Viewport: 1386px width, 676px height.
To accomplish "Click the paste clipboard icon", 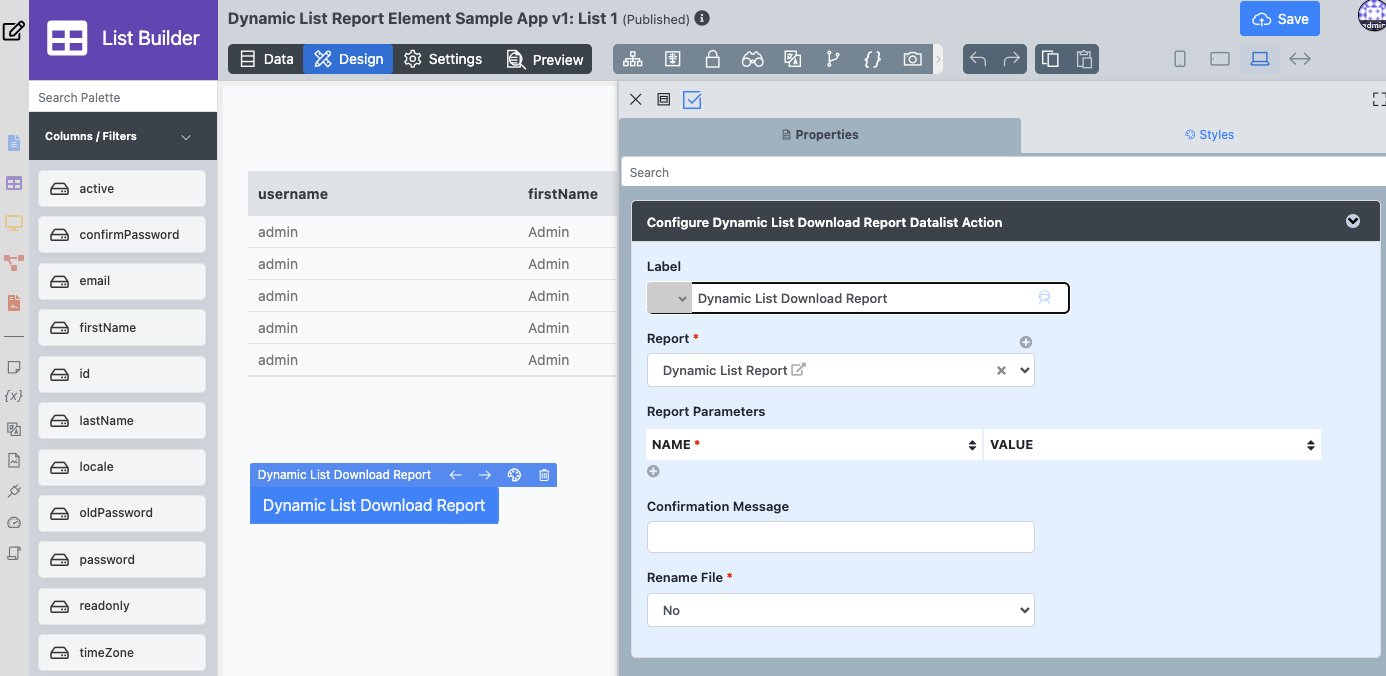I will click(1083, 59).
